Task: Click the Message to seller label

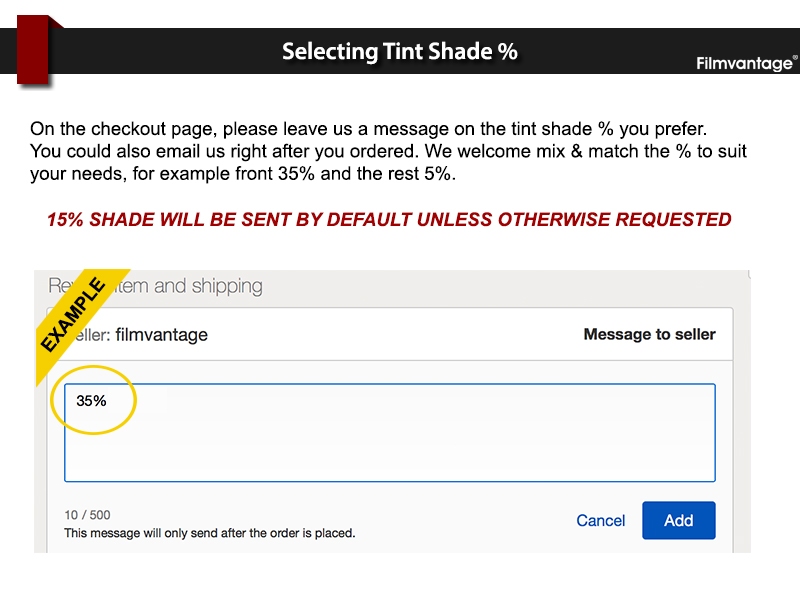Action: pos(649,334)
